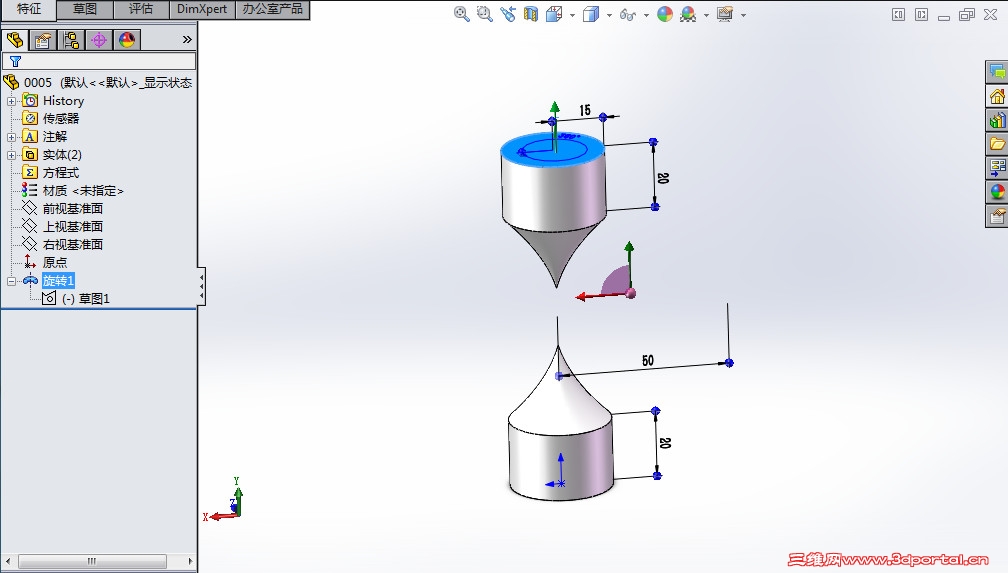Click the 50 distance dimension
This screenshot has width=1008, height=573.
[x=647, y=360]
